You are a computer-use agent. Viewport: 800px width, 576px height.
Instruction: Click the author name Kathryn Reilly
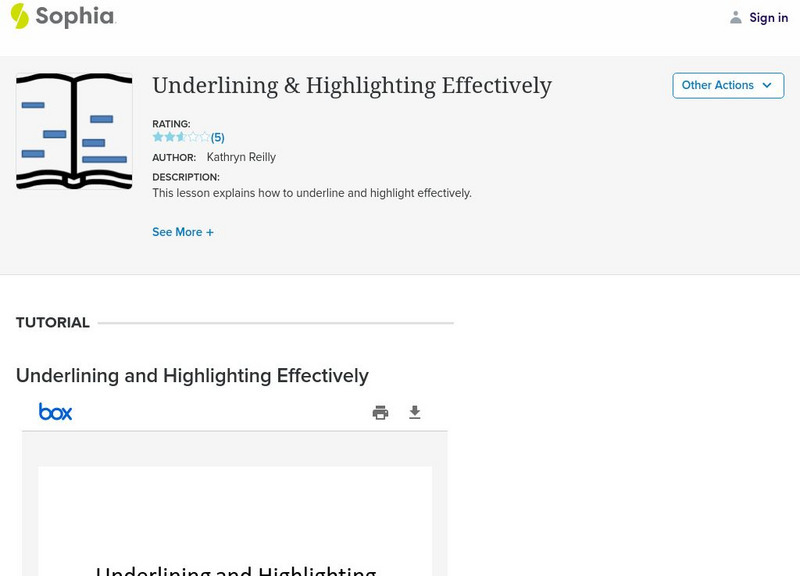241,157
